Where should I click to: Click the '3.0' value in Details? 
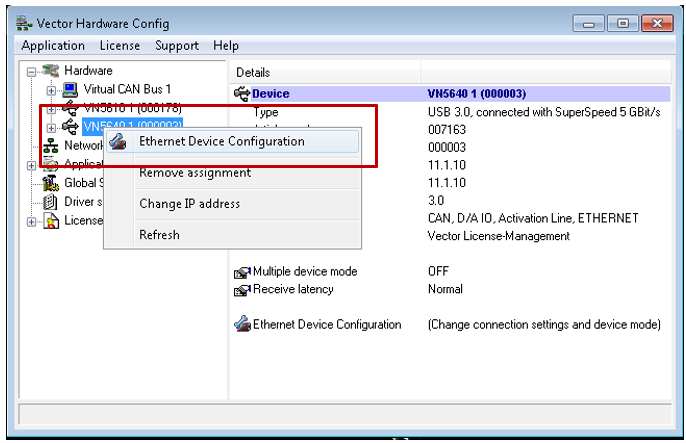click(436, 200)
